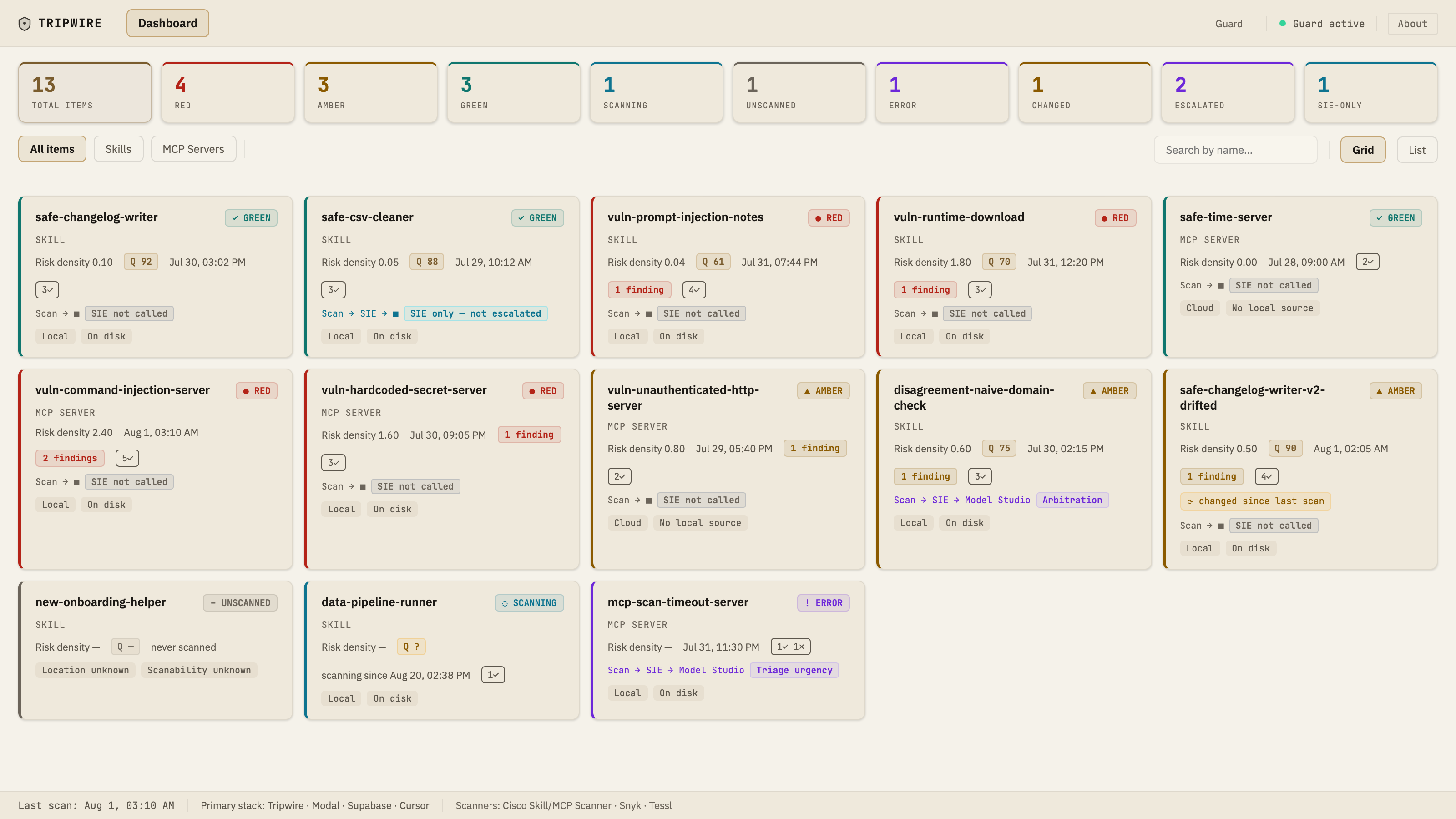Screen dimensions: 1456x819
Task: Open the new-onboarding-helper card title
Action: pyautogui.click(x=101, y=602)
